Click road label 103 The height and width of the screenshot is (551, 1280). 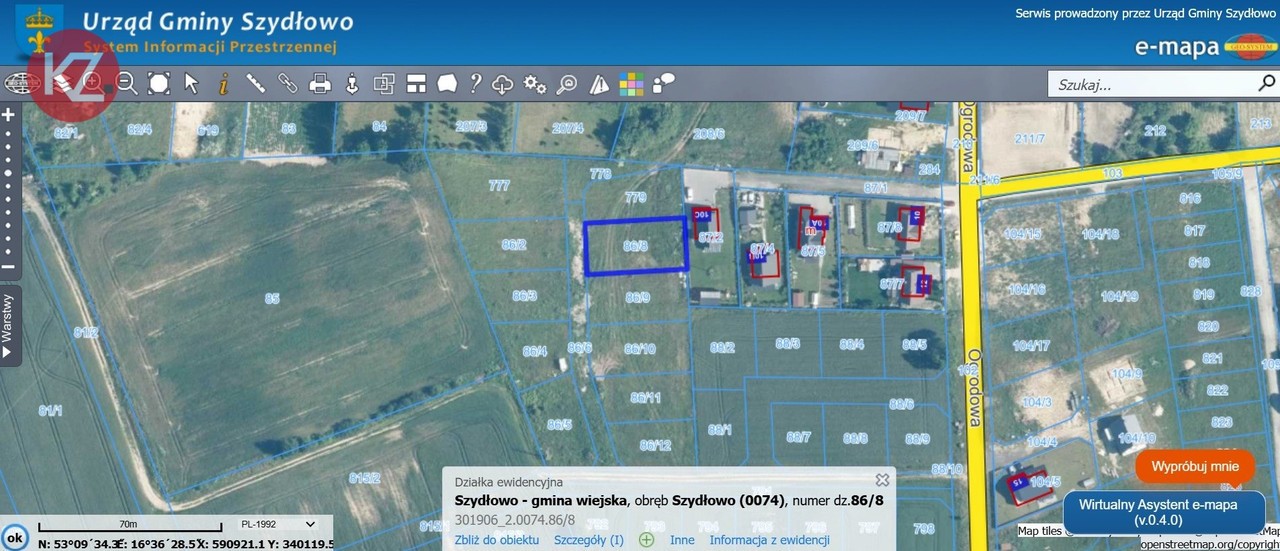pyautogui.click(x=1111, y=173)
